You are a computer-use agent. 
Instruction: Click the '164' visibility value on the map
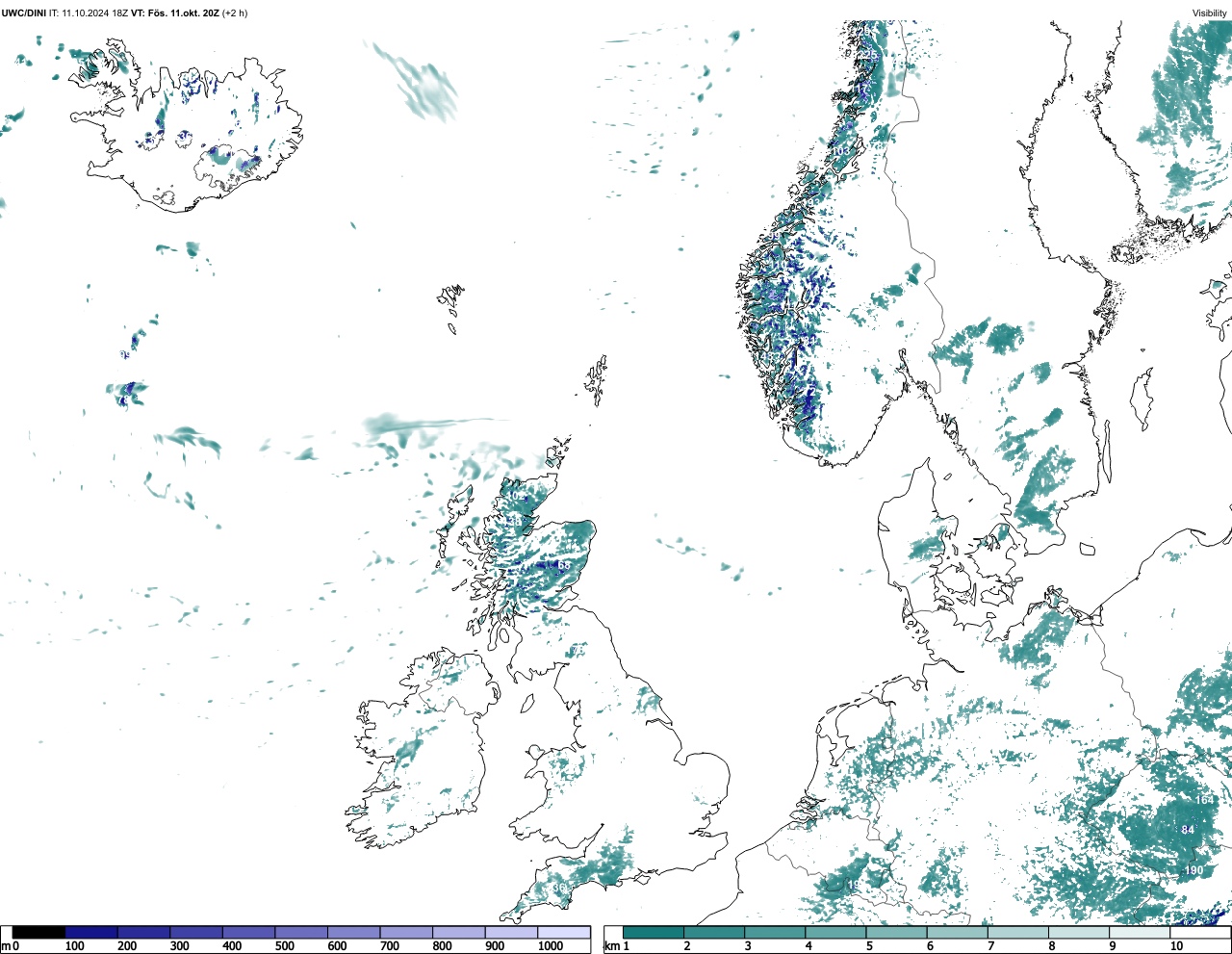[x=1204, y=800]
